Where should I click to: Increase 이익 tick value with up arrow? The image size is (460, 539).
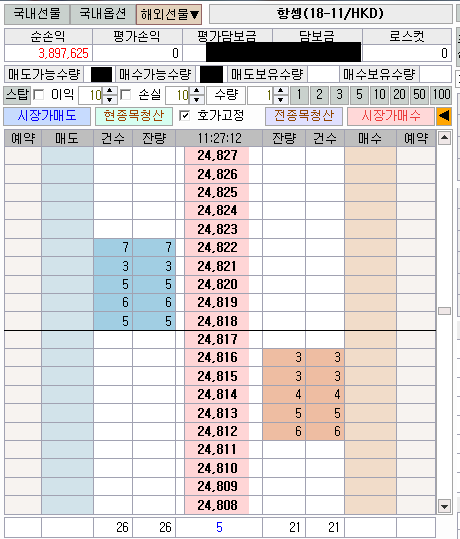110,91
